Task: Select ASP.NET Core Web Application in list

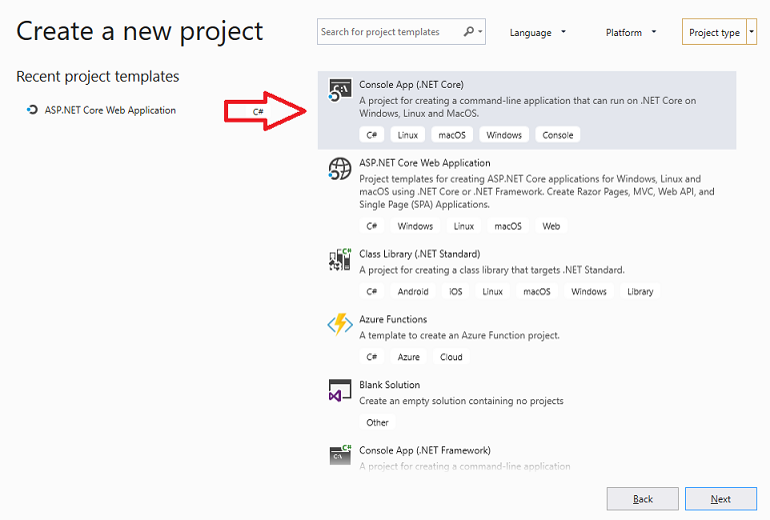Action: tap(424, 163)
